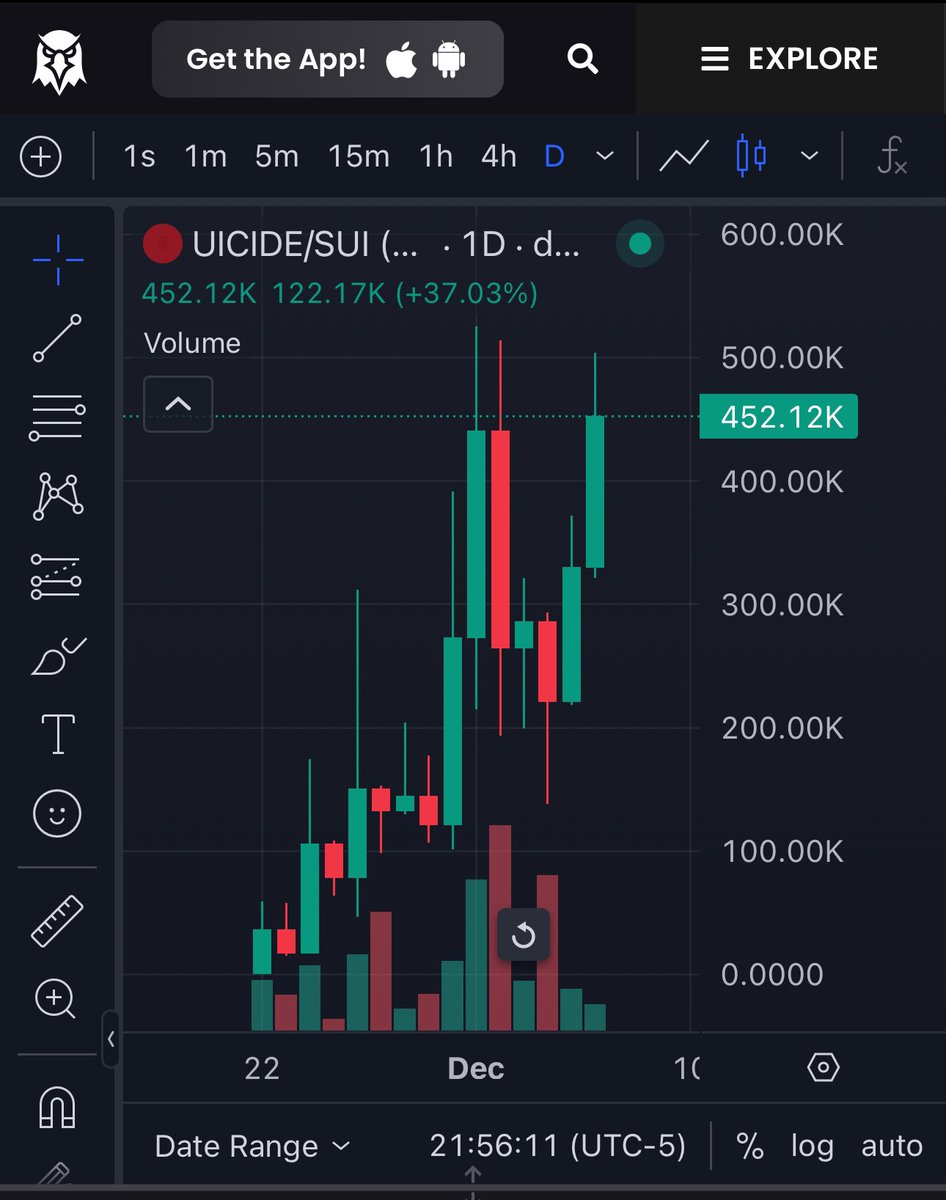
Task: Open the owl logo home page
Action: [60, 62]
